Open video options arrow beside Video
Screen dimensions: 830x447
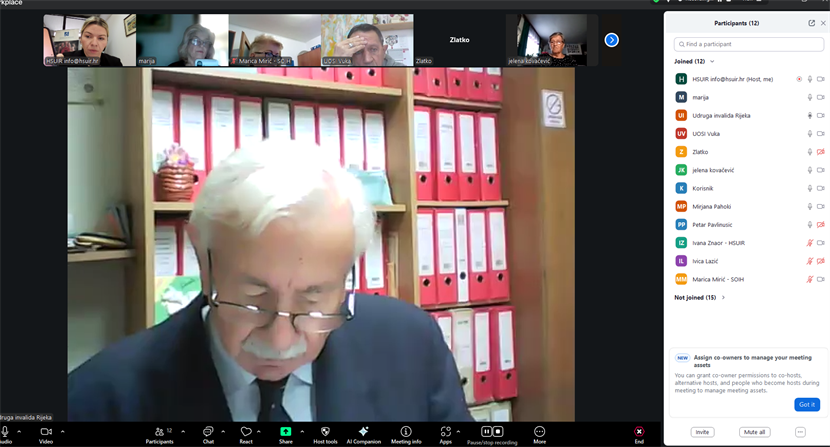pyautogui.click(x=62, y=432)
